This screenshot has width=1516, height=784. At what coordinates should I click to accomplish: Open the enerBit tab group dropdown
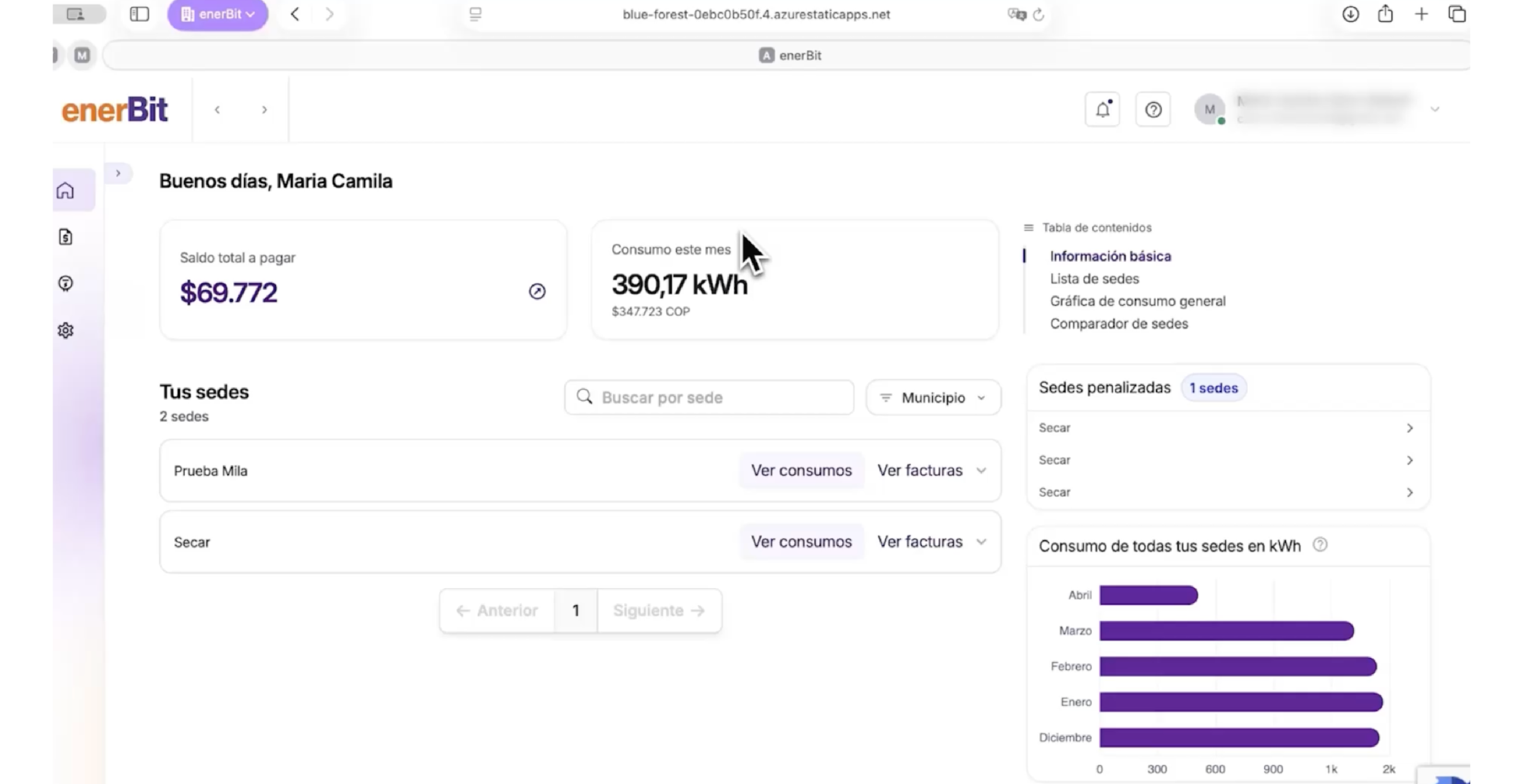[x=217, y=14]
